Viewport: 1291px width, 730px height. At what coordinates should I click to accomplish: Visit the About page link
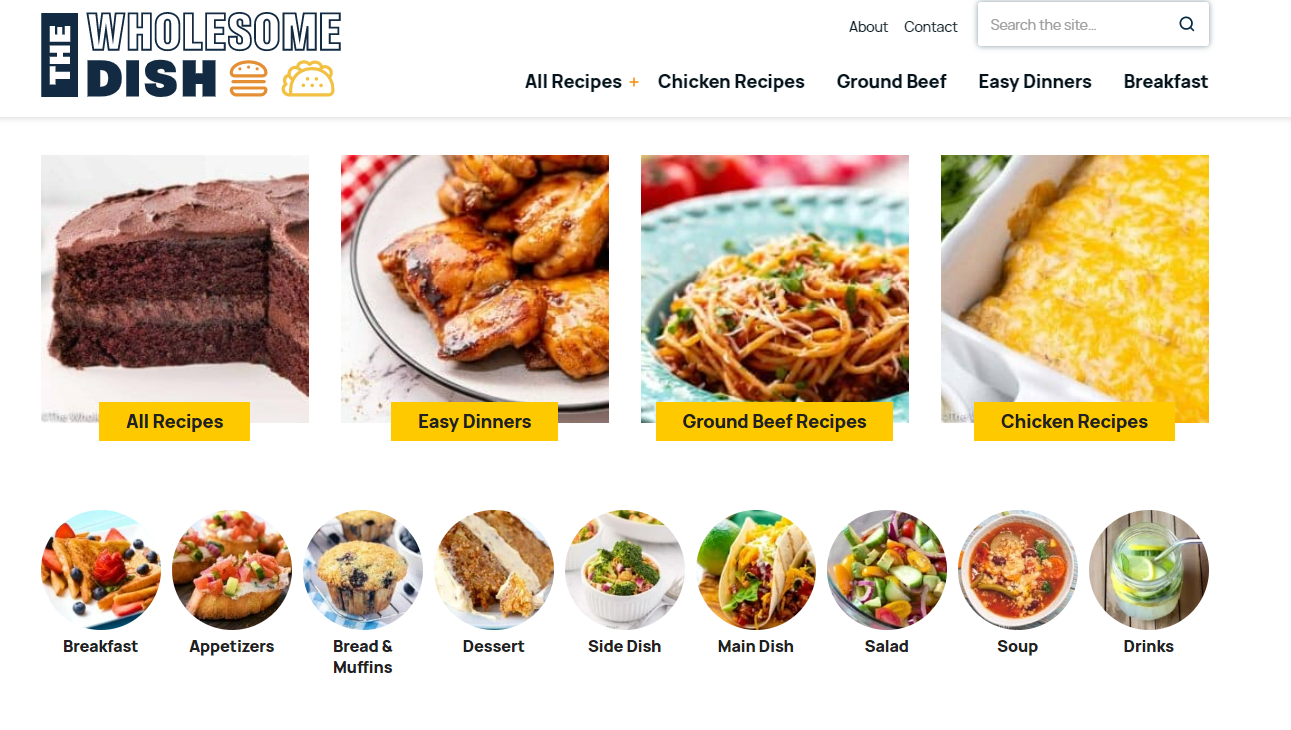point(868,27)
